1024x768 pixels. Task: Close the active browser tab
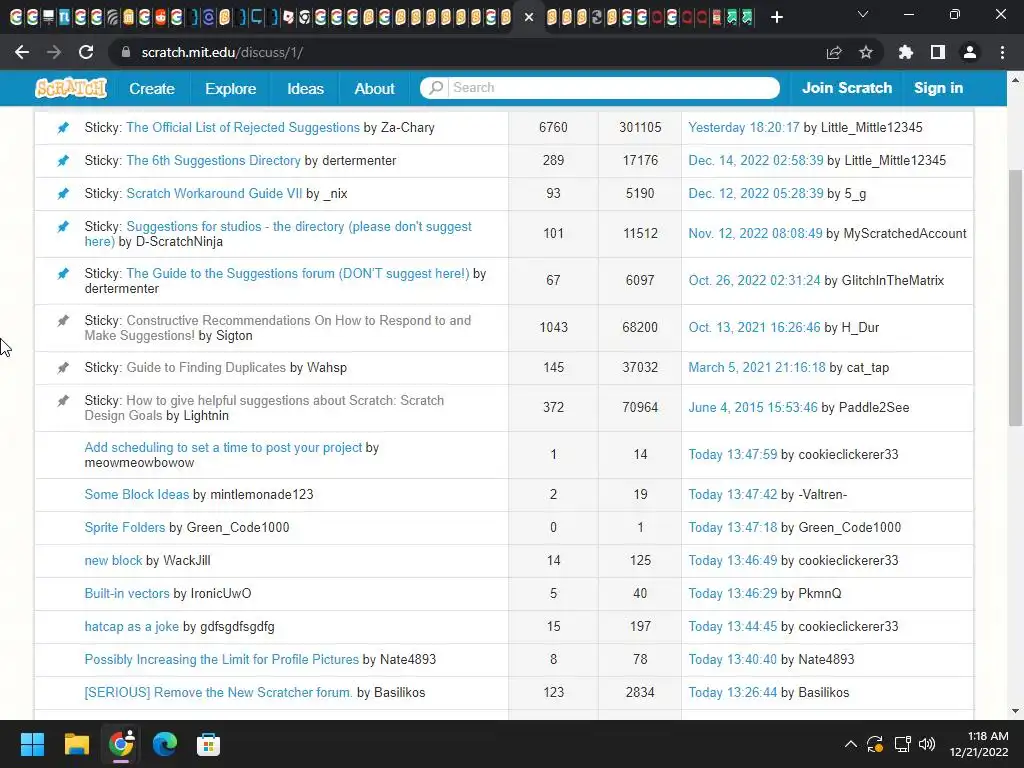pyautogui.click(x=529, y=17)
